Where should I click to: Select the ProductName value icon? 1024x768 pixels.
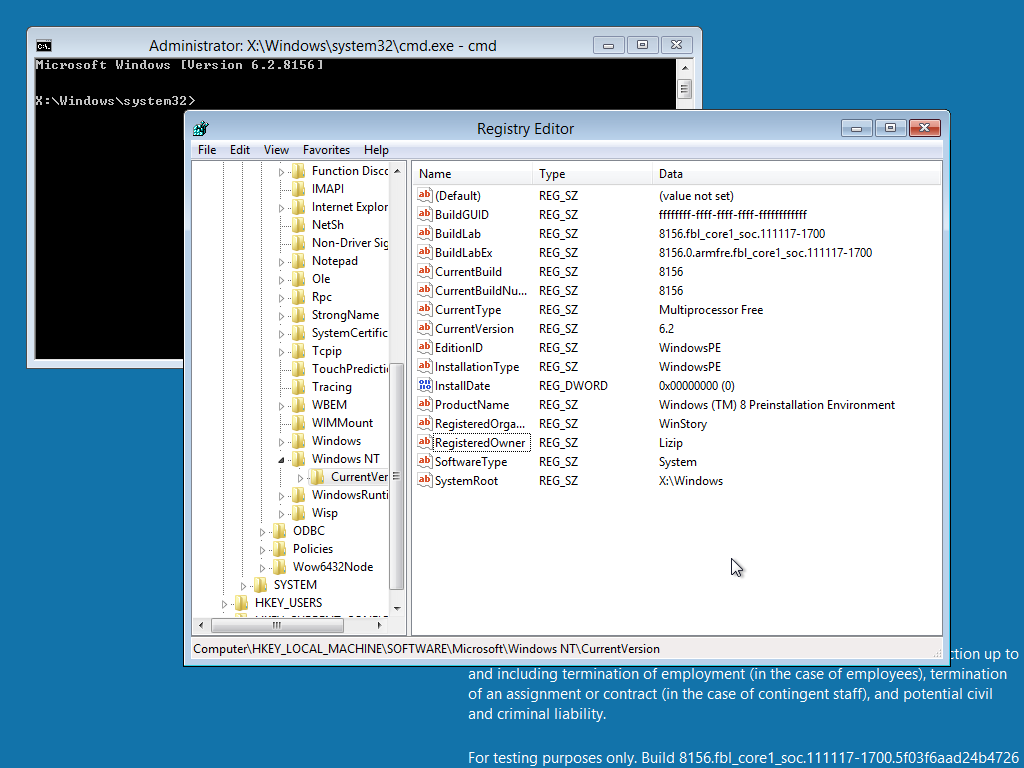click(424, 405)
